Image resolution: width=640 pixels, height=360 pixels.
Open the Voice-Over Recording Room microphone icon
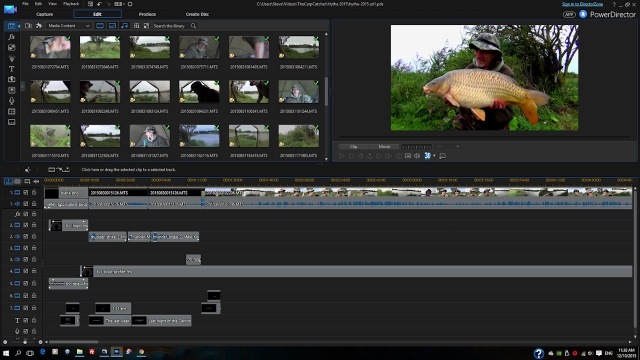tap(11, 101)
